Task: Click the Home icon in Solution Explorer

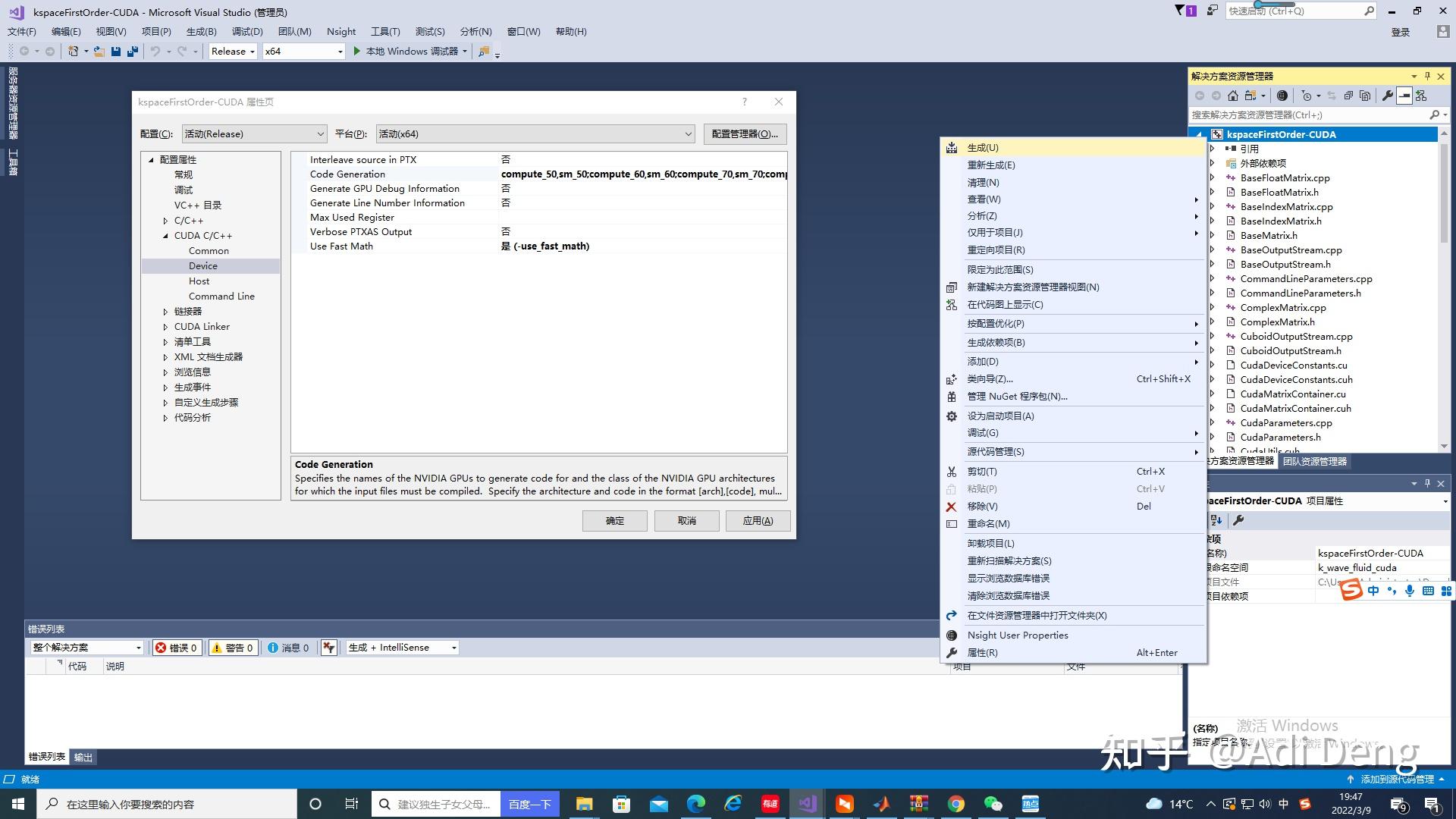Action: click(1233, 96)
